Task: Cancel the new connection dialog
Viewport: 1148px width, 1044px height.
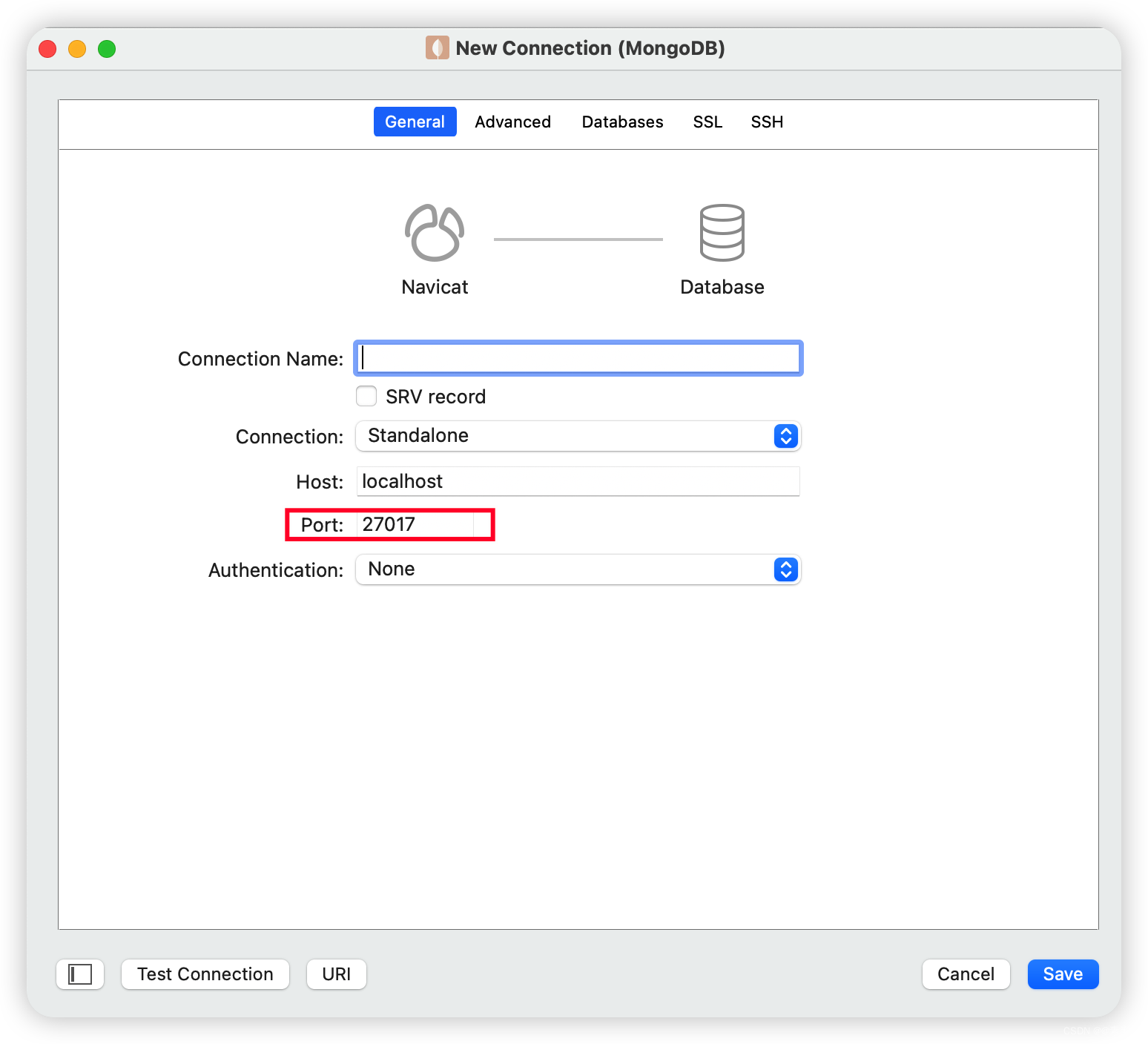Action: pyautogui.click(x=966, y=974)
